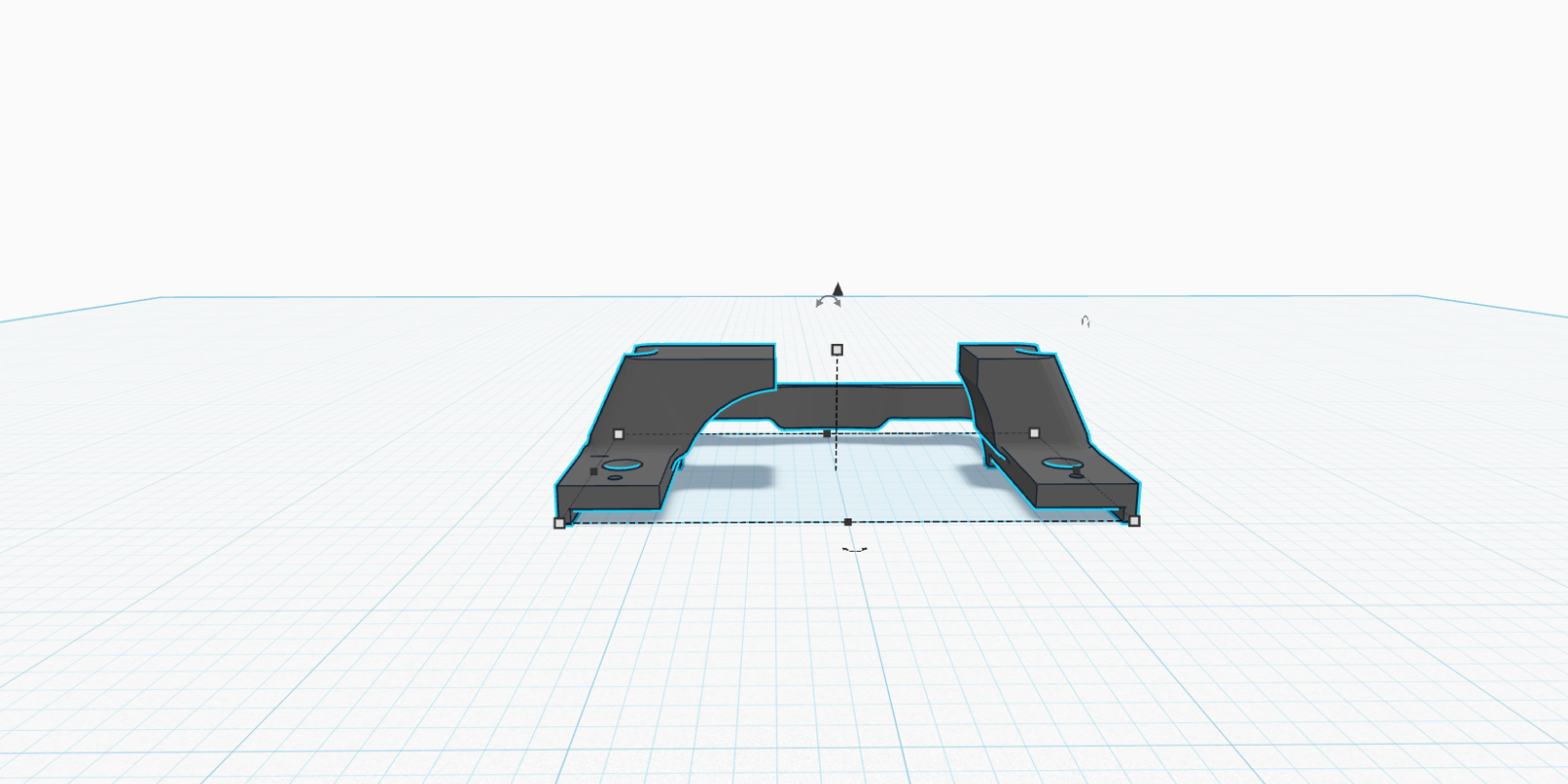Click the small curved rotation handle at upper right
The image size is (1568, 784).
coord(1085,321)
